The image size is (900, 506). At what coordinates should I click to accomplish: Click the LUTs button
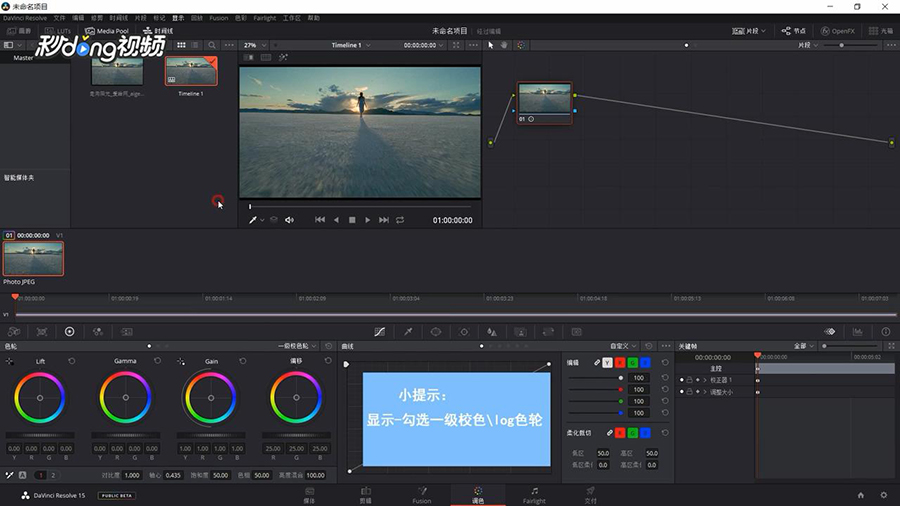coord(58,31)
